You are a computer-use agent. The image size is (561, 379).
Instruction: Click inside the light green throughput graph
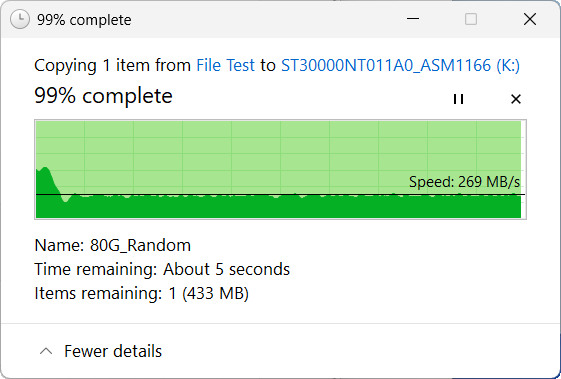click(x=280, y=150)
